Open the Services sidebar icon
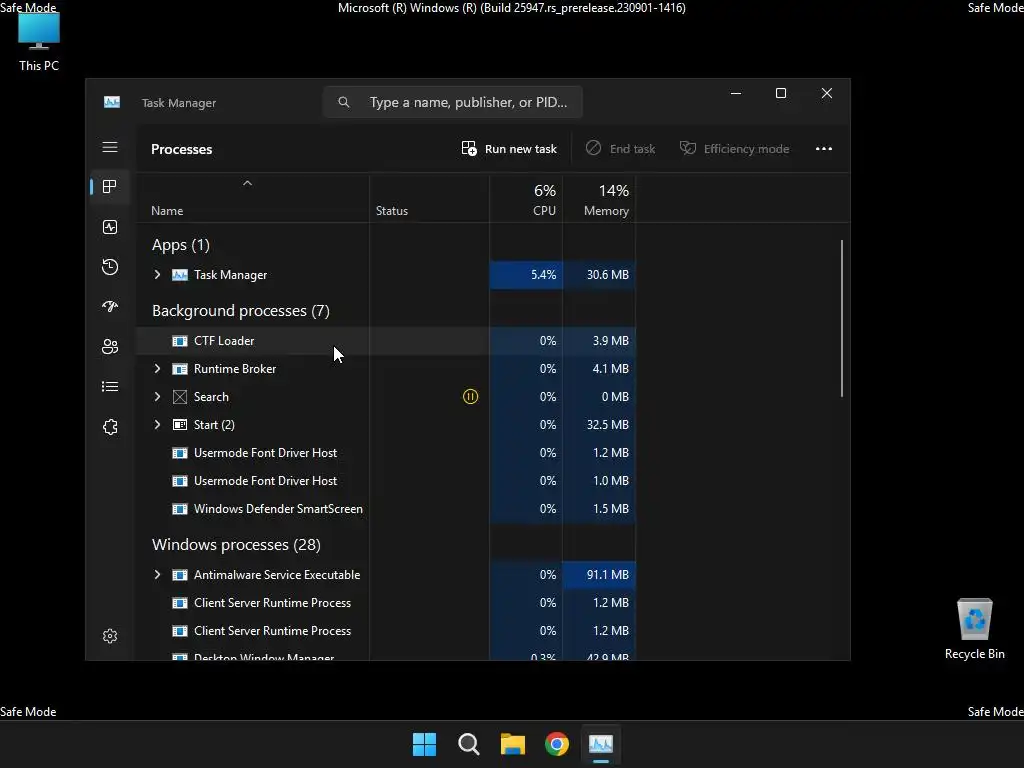 [x=110, y=426]
